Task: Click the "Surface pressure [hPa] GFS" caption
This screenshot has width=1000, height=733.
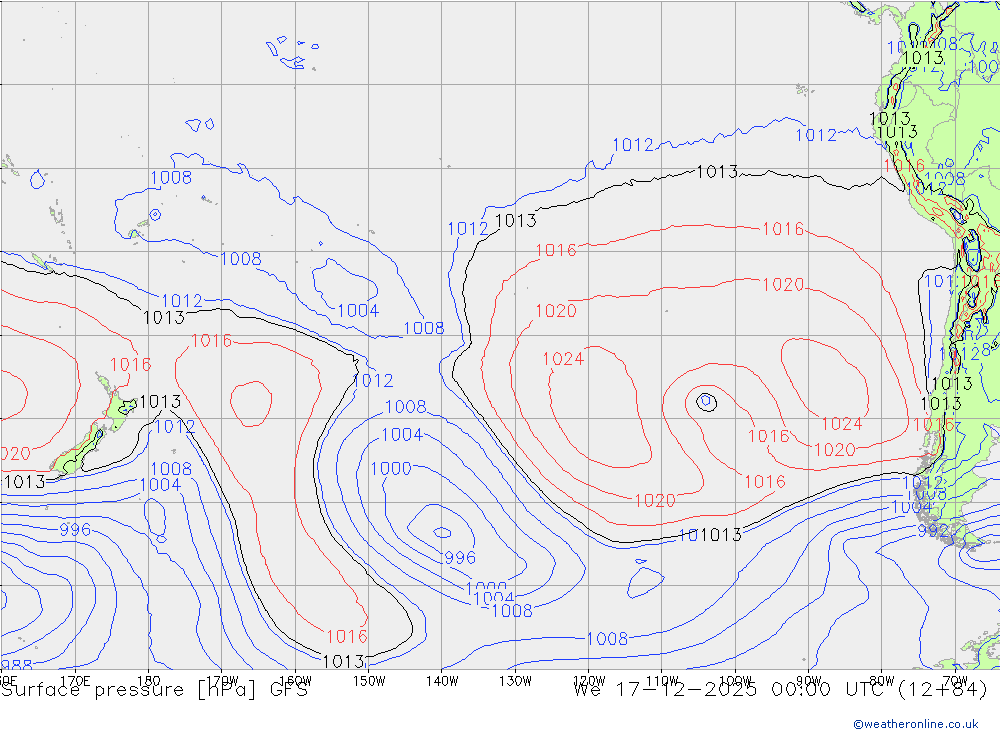Action: [154, 690]
